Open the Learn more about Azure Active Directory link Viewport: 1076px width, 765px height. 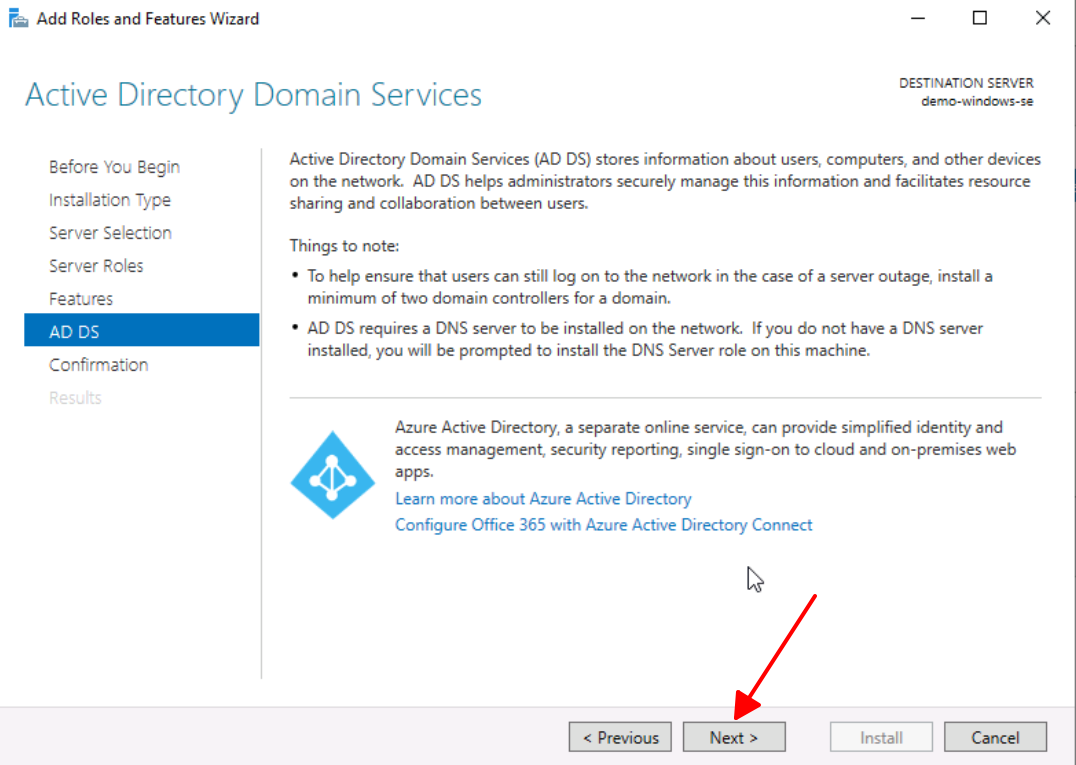tap(543, 498)
